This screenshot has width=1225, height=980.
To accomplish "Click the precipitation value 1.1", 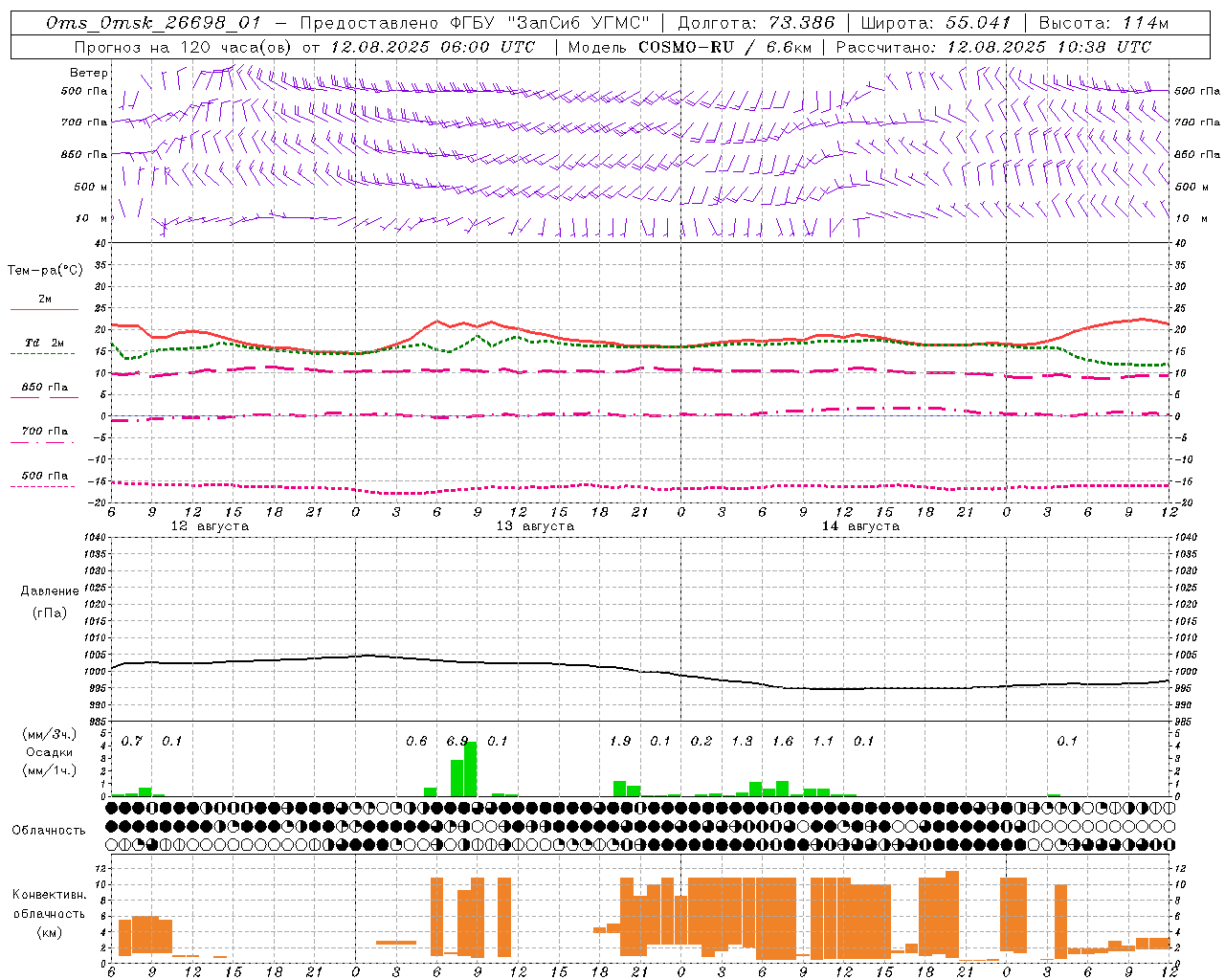I will (x=823, y=741).
